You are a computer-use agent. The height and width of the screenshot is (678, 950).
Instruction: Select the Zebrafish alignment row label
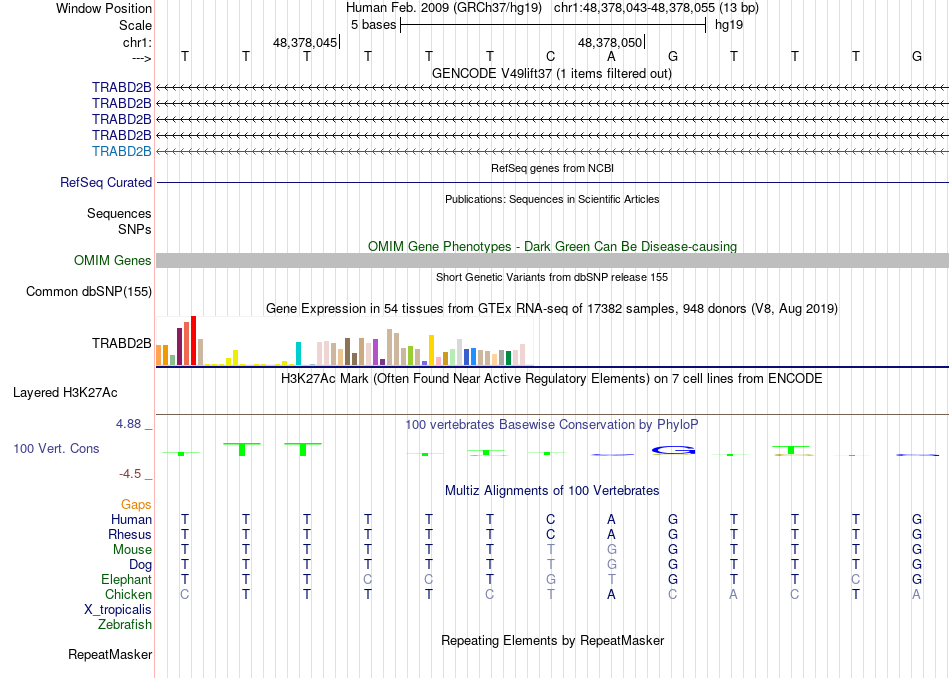(125, 625)
